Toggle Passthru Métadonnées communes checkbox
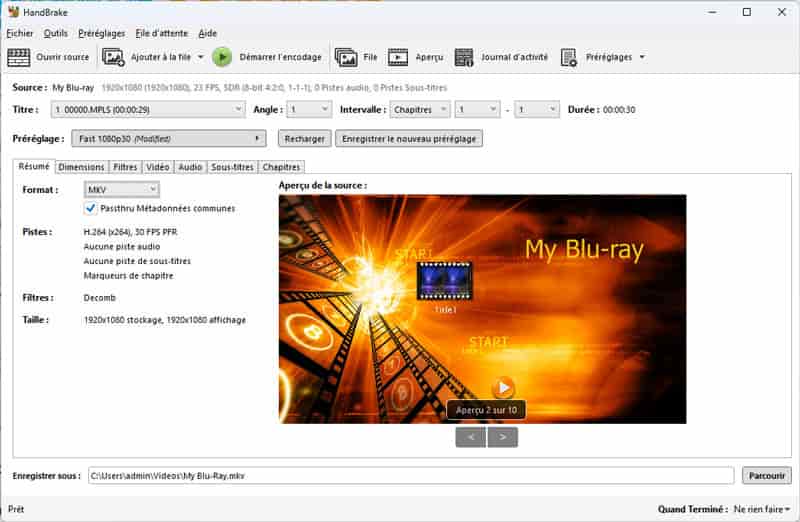Screen dimensions: 800x522 (x=90, y=208)
